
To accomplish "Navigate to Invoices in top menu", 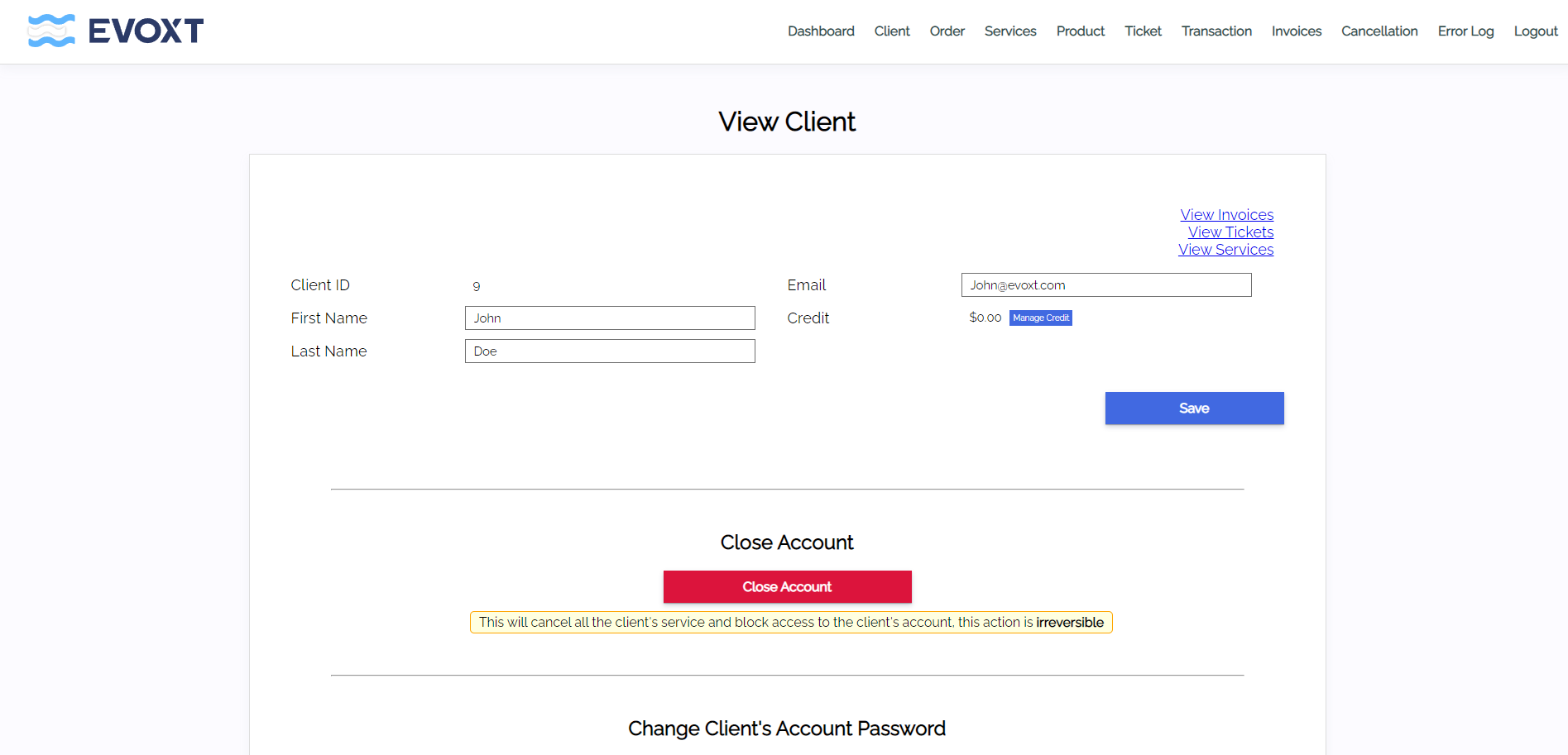I will 1296,31.
